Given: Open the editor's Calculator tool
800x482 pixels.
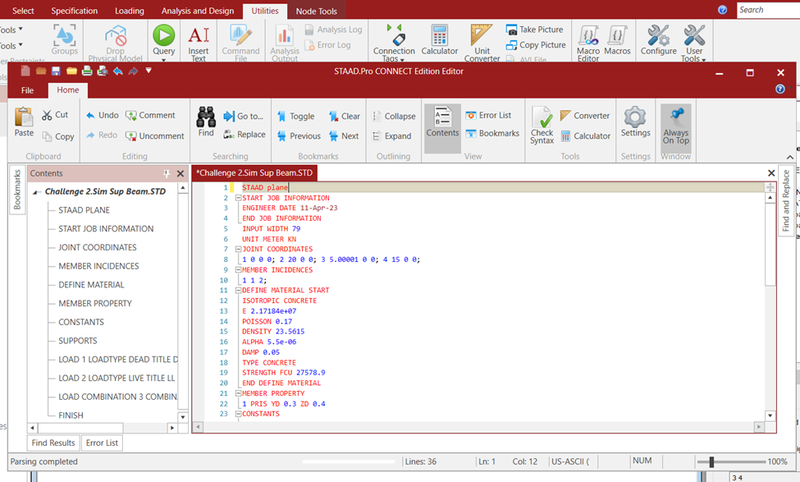Looking at the screenshot, I should click(585, 136).
